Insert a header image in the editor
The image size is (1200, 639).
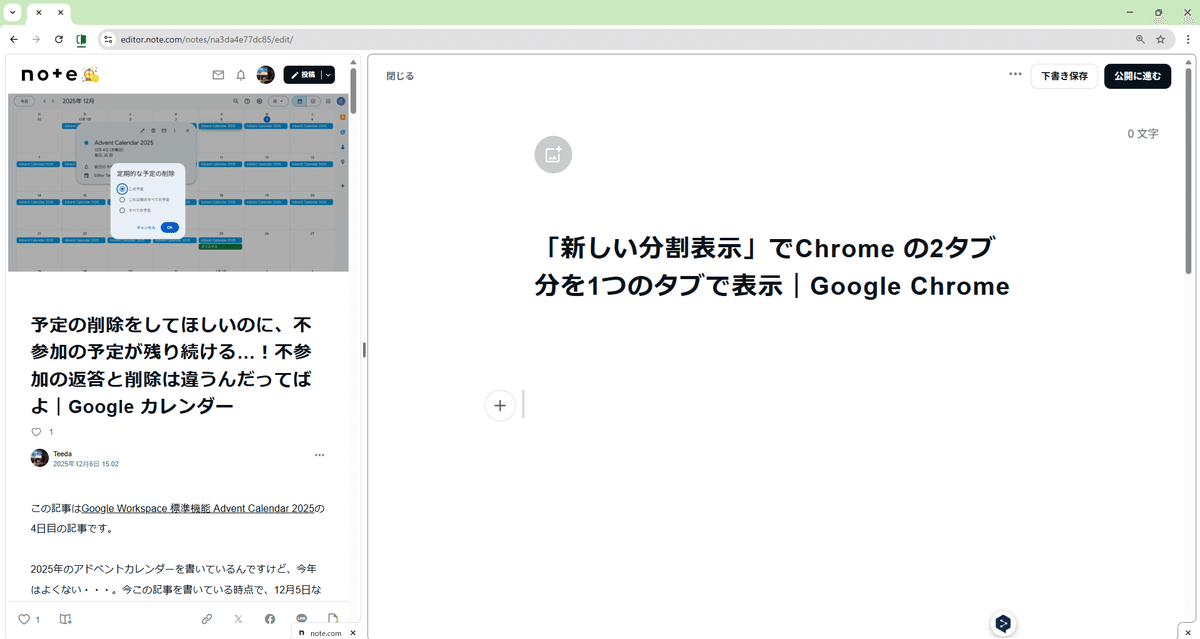(553, 154)
